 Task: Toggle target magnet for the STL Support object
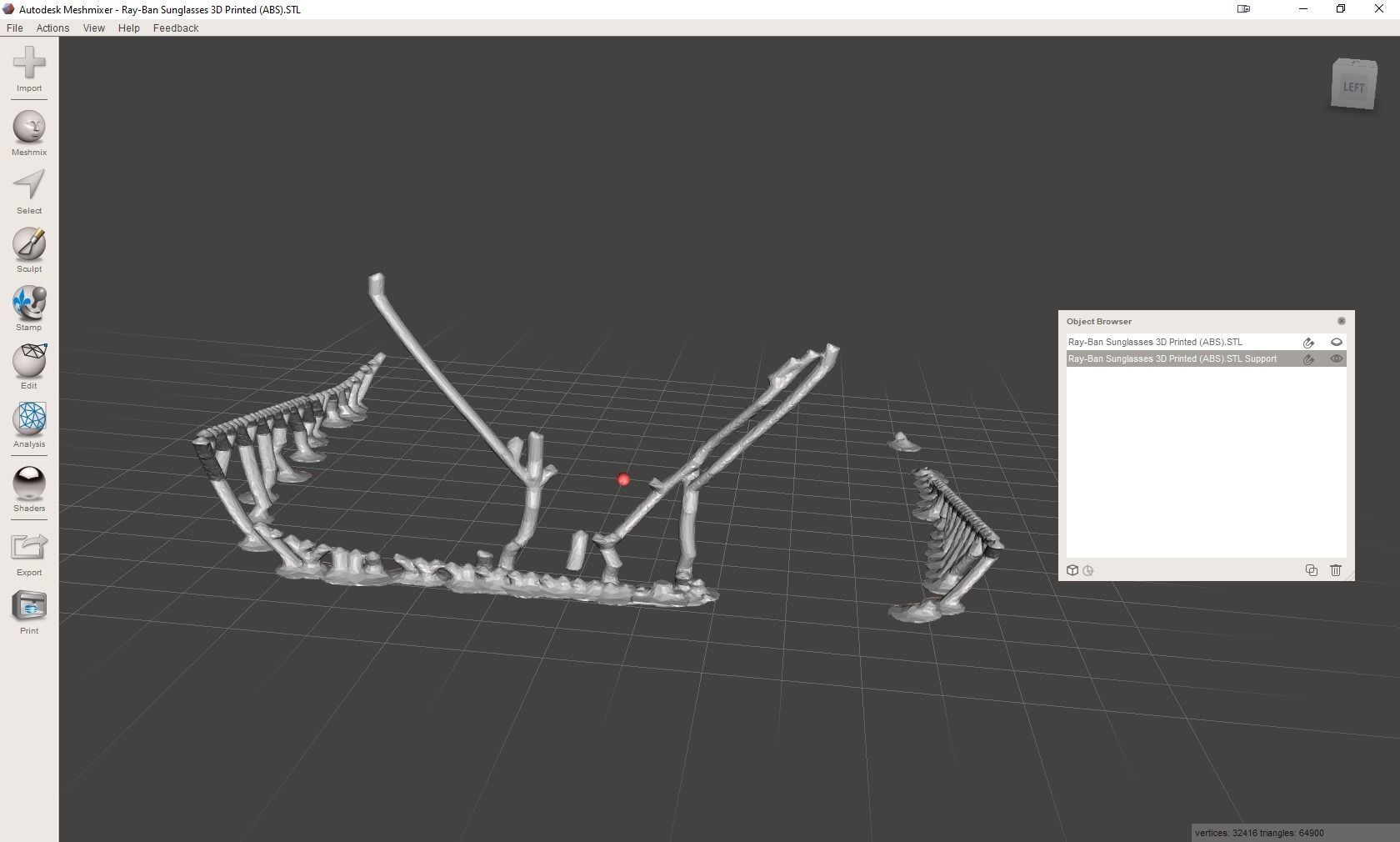click(1308, 358)
